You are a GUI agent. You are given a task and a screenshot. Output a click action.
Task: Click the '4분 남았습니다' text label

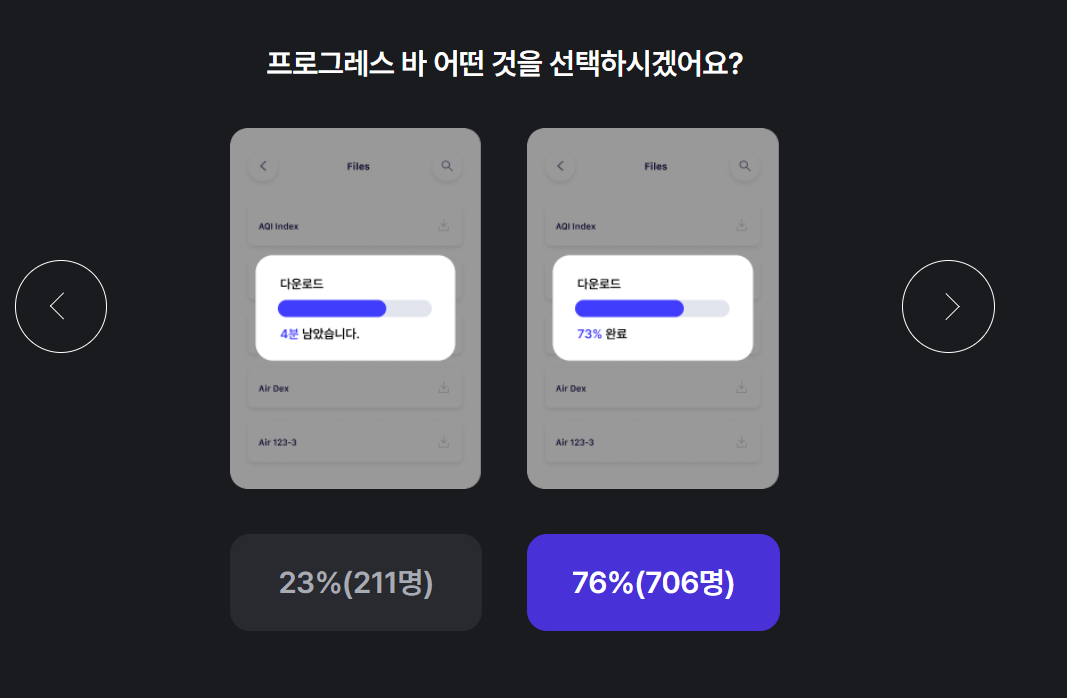coord(319,334)
